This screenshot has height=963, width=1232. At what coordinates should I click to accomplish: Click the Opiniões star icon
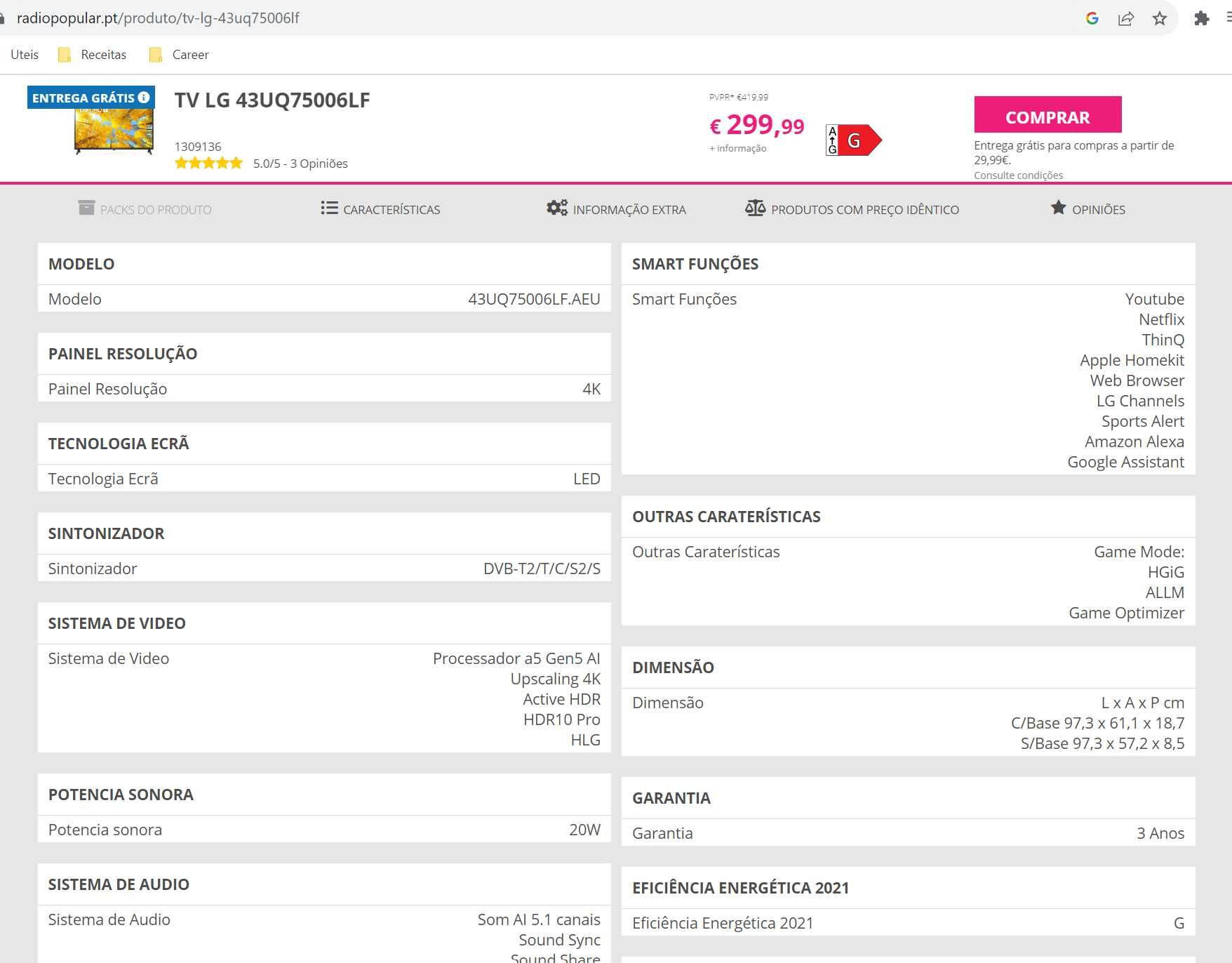[1058, 207]
